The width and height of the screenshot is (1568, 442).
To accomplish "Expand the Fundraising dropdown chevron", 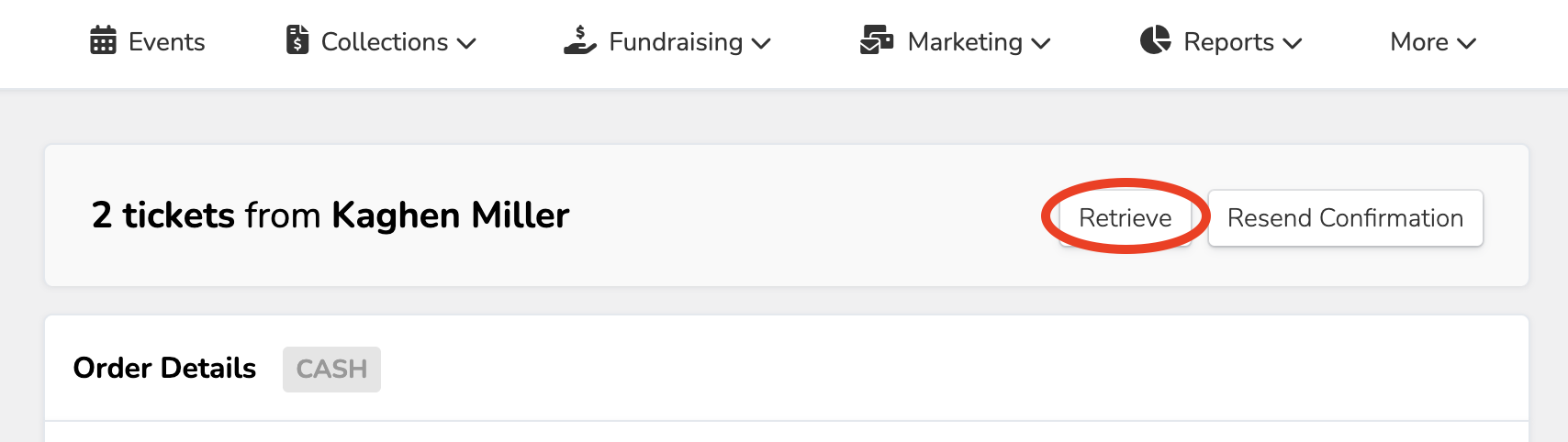I will tap(761, 43).
